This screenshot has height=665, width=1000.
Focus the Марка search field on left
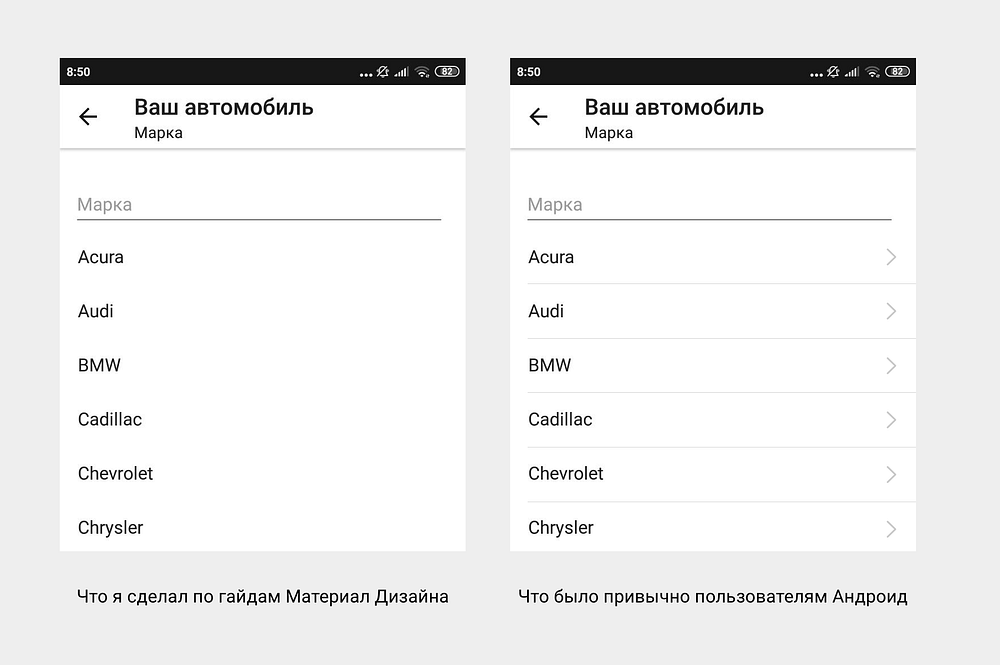click(x=259, y=205)
